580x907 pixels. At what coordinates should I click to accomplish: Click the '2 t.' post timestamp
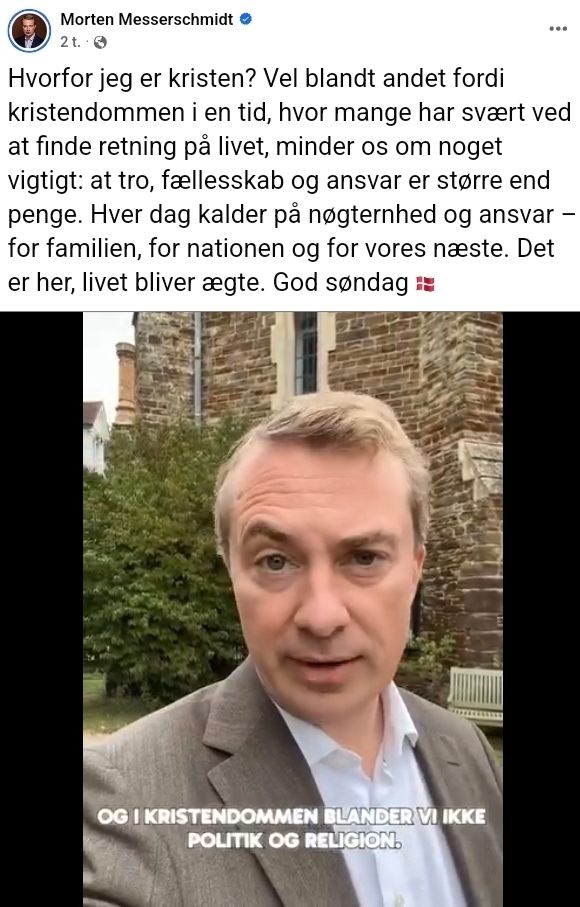click(x=69, y=42)
